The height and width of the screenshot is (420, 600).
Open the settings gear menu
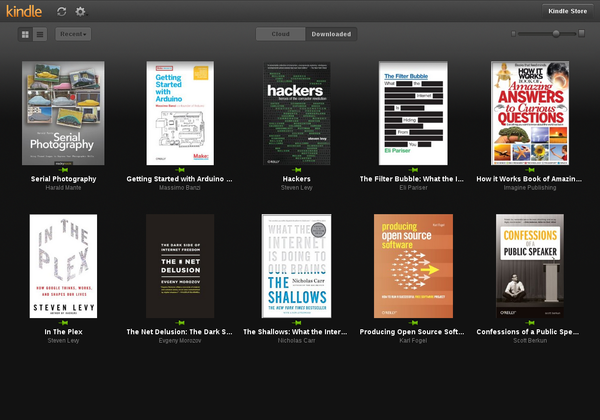tap(80, 11)
